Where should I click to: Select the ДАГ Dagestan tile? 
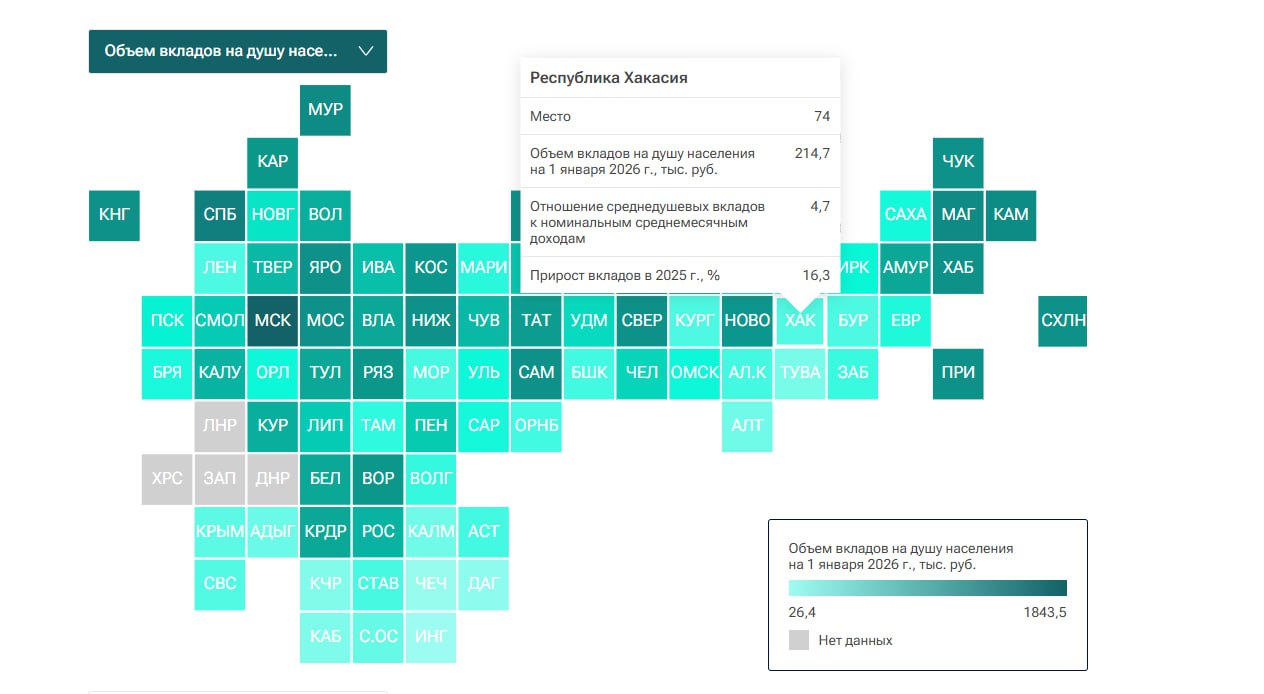click(484, 584)
